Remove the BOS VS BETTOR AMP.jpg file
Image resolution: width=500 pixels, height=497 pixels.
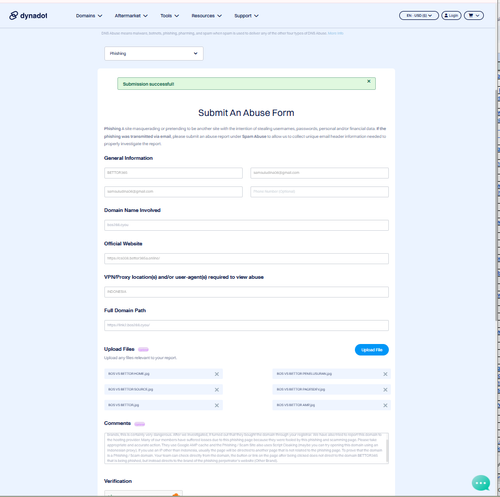(x=385, y=405)
